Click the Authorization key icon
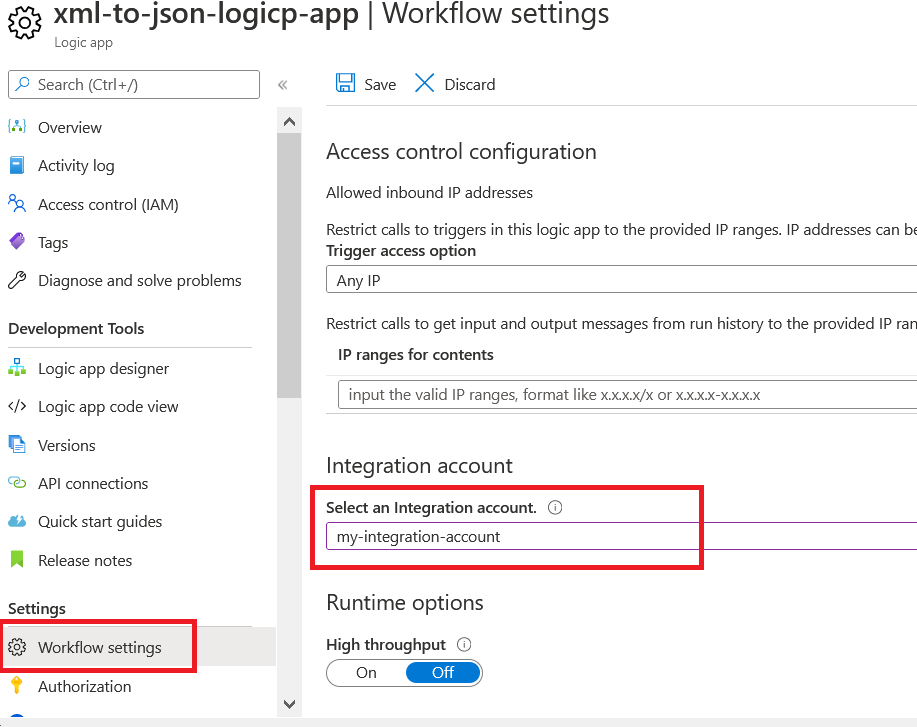The image size is (917, 727). [17, 685]
